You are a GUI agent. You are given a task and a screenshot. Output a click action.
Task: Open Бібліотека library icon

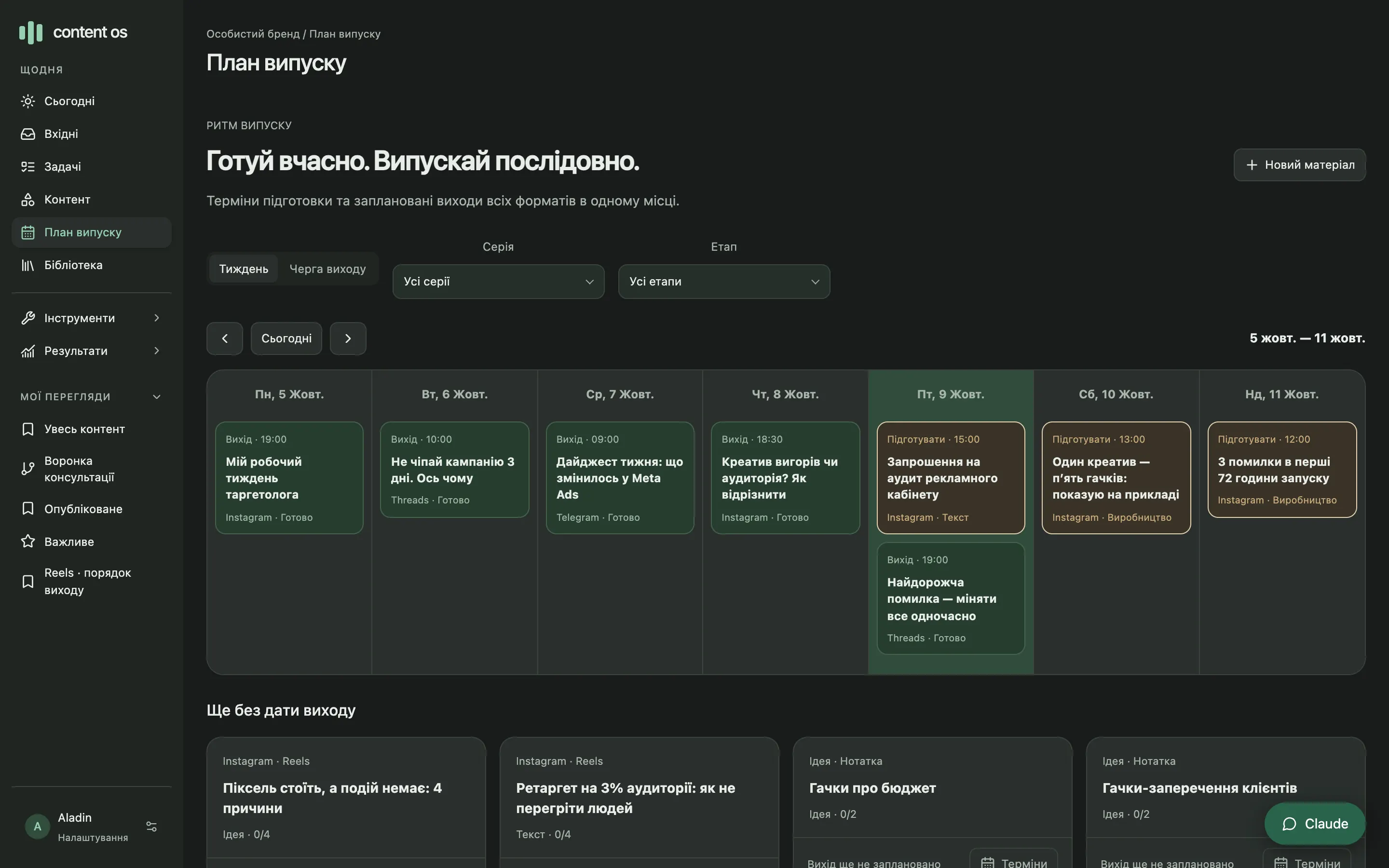(x=27, y=265)
